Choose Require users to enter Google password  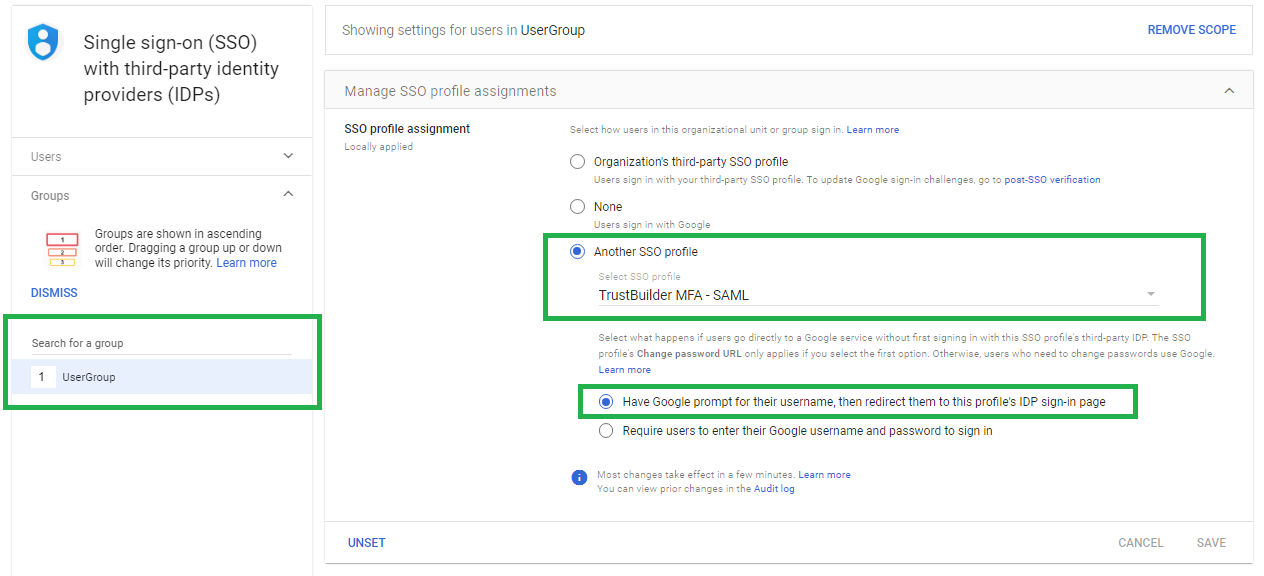pyautogui.click(x=606, y=431)
